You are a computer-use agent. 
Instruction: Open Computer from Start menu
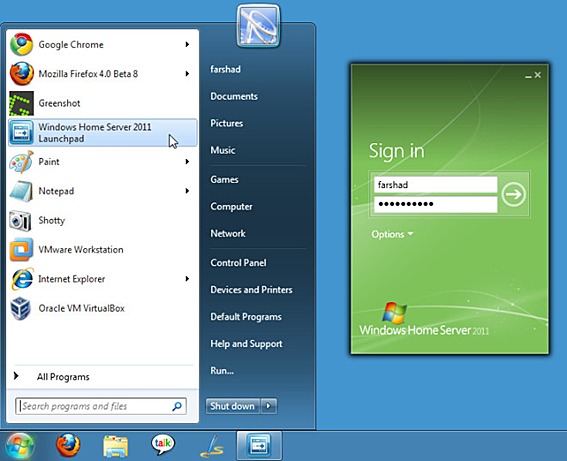pyautogui.click(x=231, y=206)
